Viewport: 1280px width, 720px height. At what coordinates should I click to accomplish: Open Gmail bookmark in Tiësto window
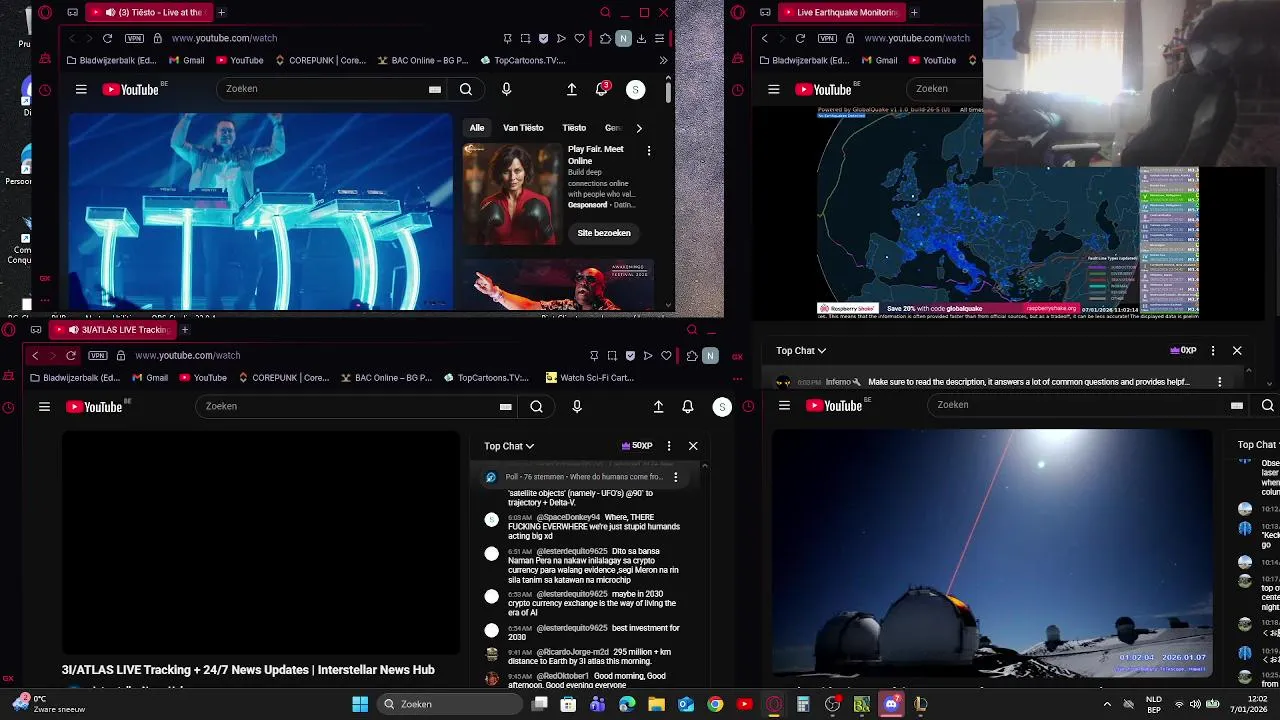coord(185,60)
